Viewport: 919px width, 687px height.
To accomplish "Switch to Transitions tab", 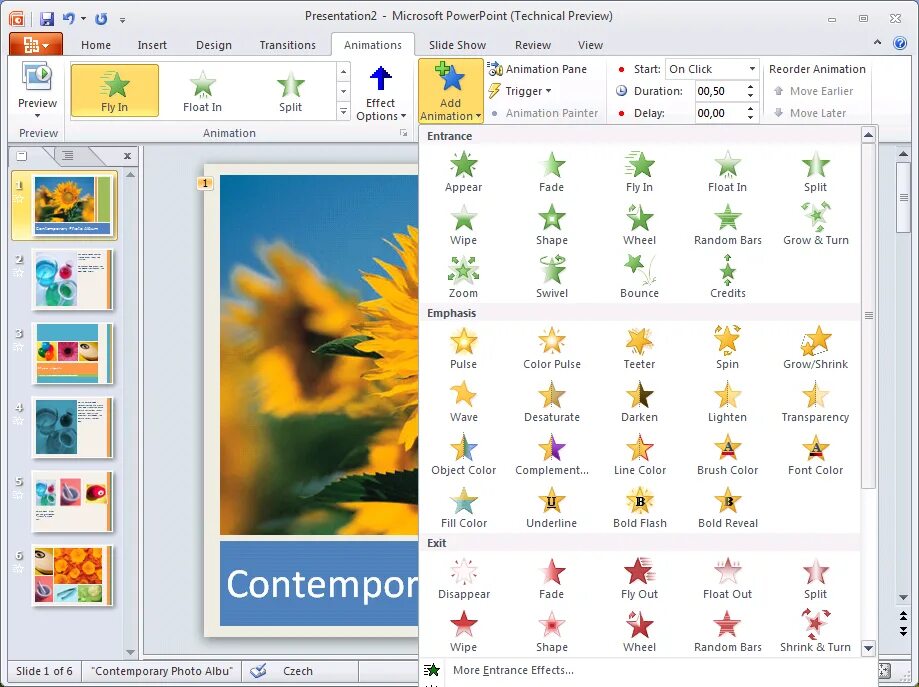I will (x=287, y=45).
